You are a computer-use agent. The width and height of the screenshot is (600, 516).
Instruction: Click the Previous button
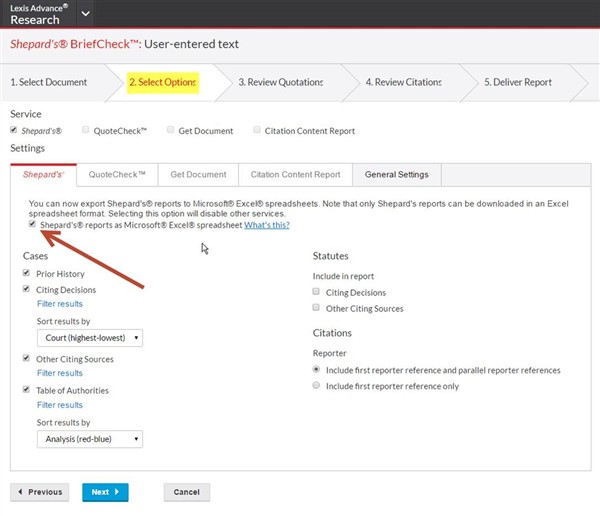[x=40, y=492]
